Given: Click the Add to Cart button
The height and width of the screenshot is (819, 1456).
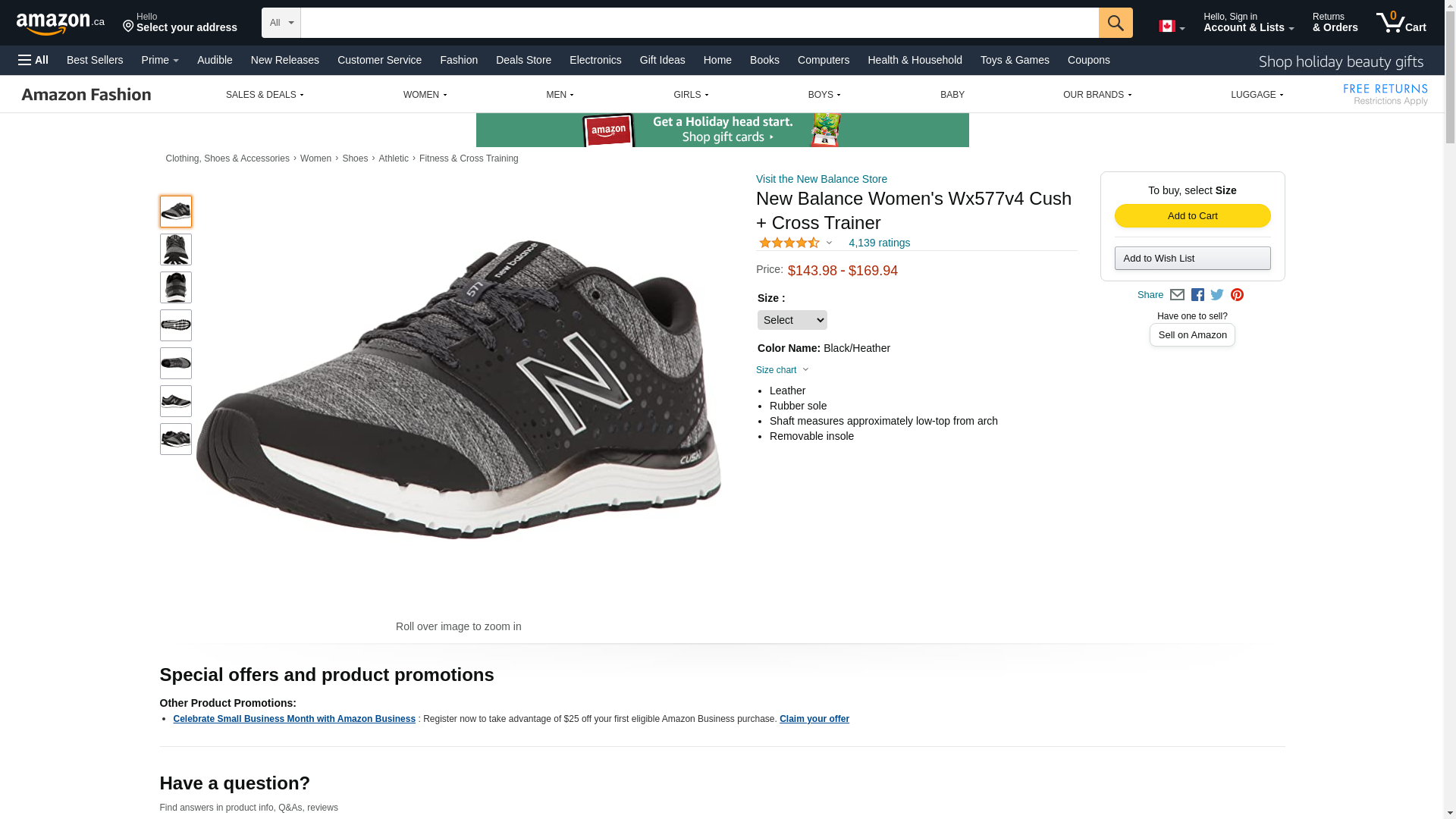Looking at the screenshot, I should pyautogui.click(x=1192, y=216).
